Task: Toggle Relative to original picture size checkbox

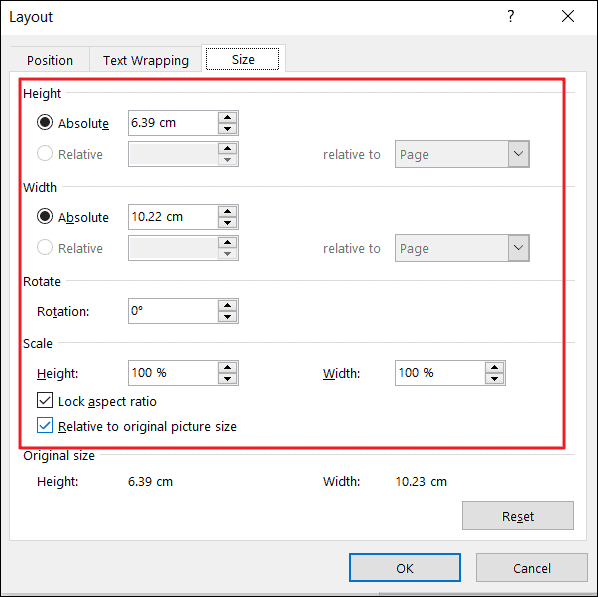Action: 45,425
